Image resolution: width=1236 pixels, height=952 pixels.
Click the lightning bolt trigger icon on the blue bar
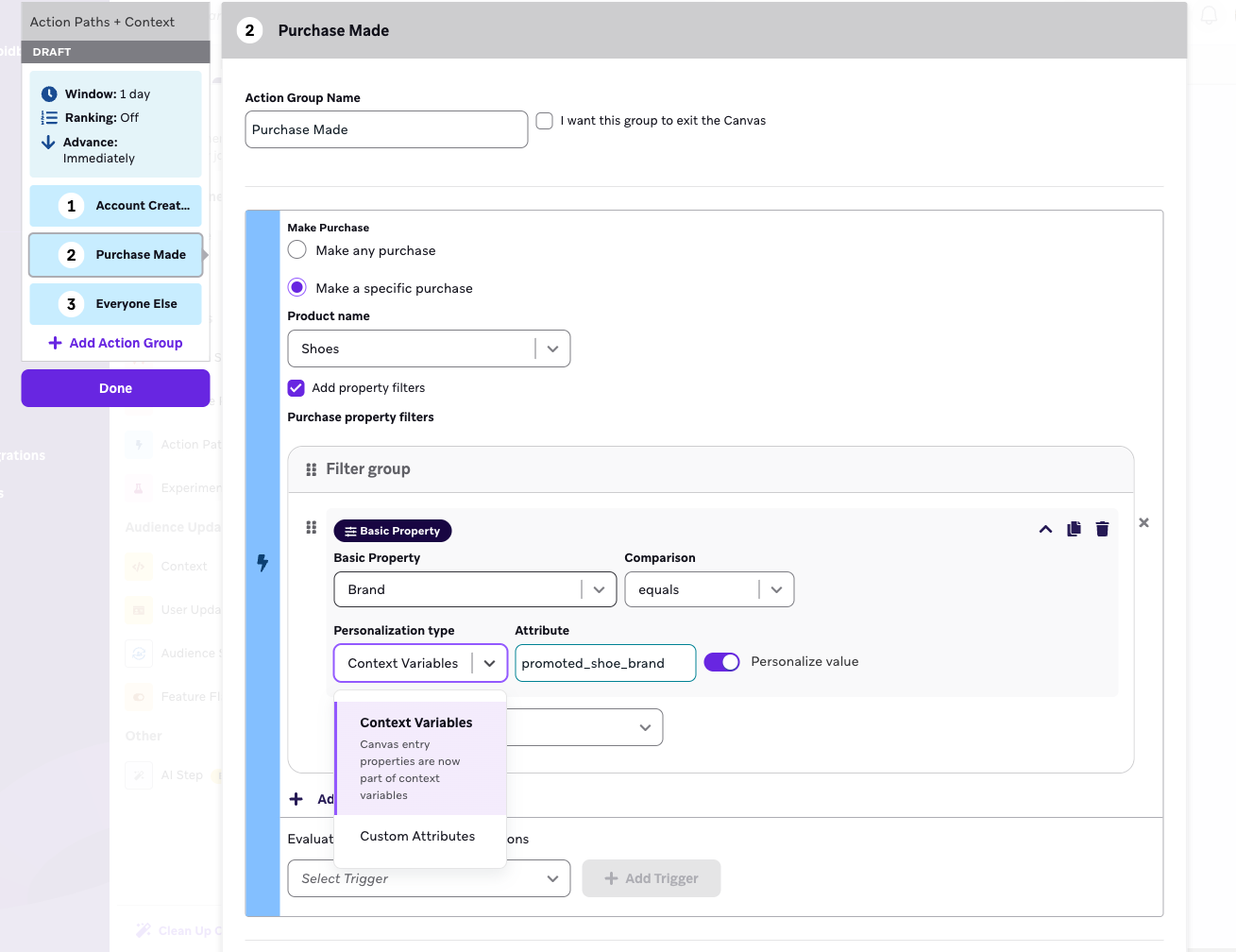pos(262,563)
